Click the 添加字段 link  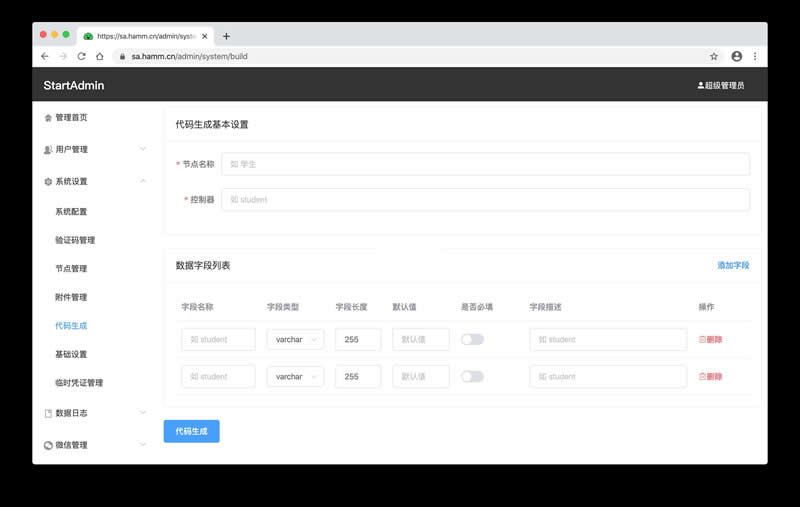pos(733,265)
